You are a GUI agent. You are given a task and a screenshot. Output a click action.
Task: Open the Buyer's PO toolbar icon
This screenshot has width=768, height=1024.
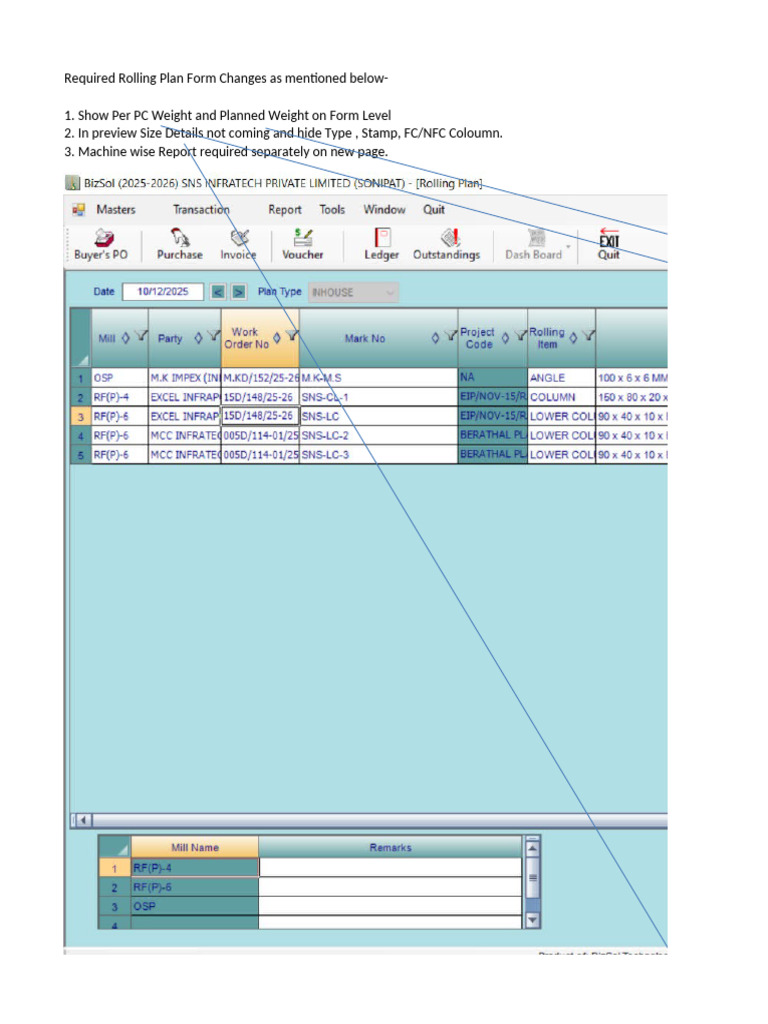101,244
